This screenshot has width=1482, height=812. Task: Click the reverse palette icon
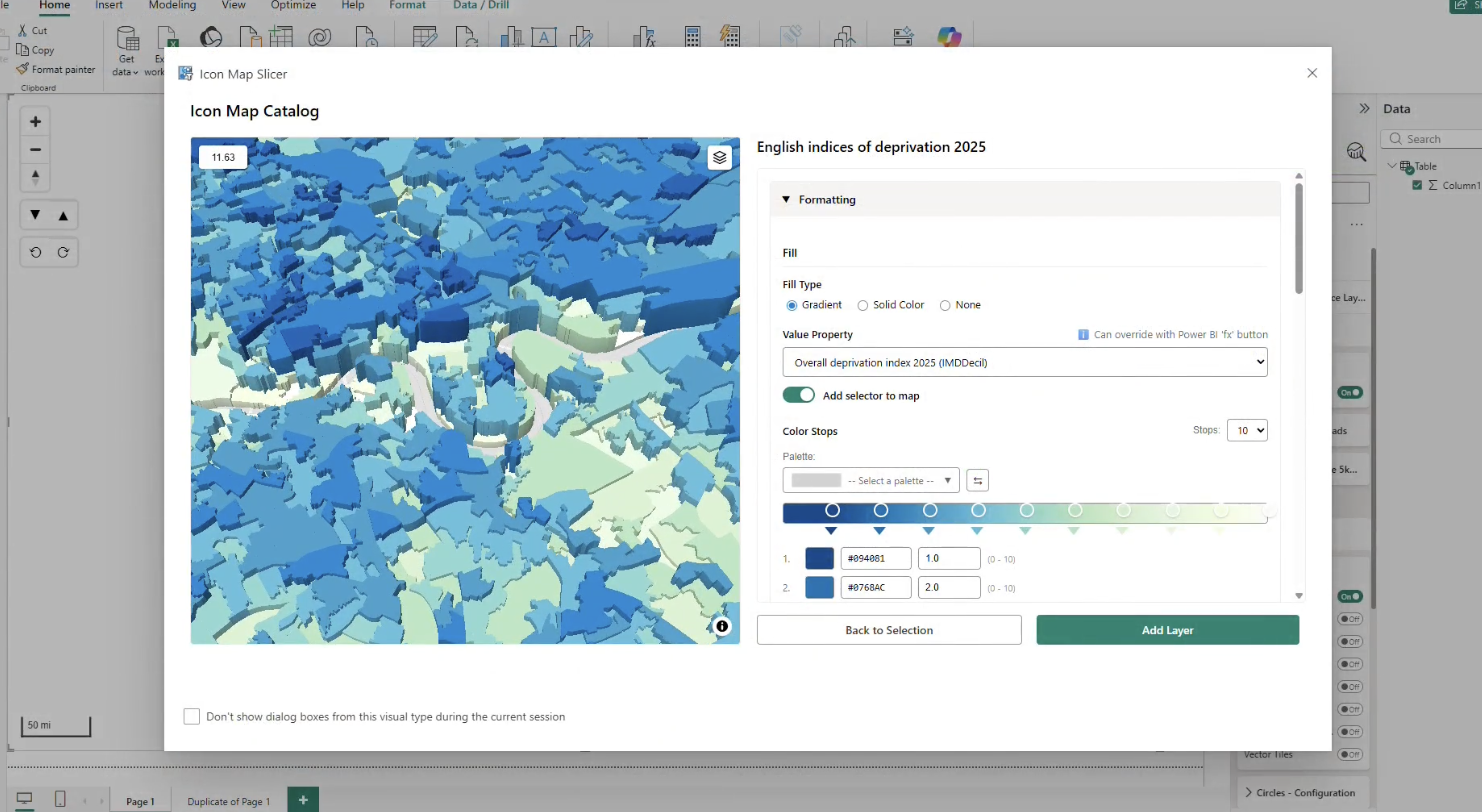click(x=978, y=481)
